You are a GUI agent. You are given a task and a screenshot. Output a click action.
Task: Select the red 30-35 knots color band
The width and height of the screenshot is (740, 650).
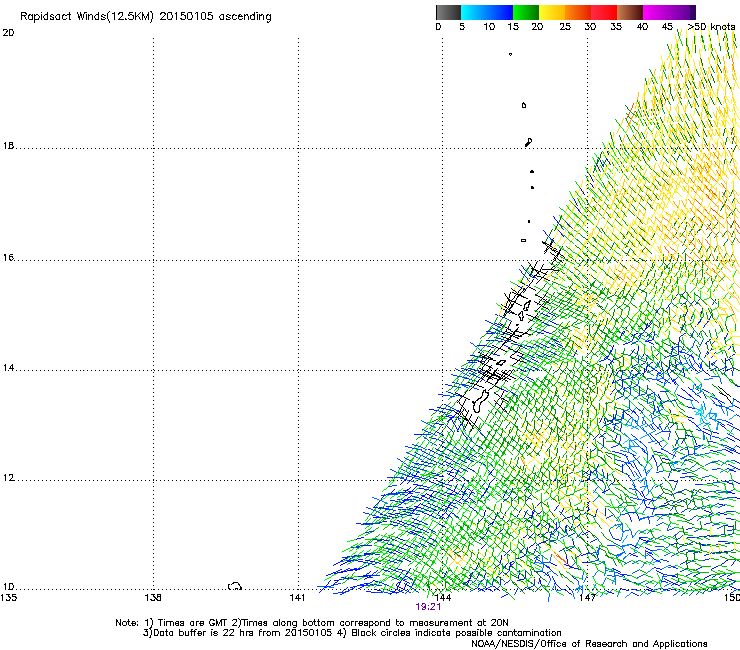click(x=604, y=12)
